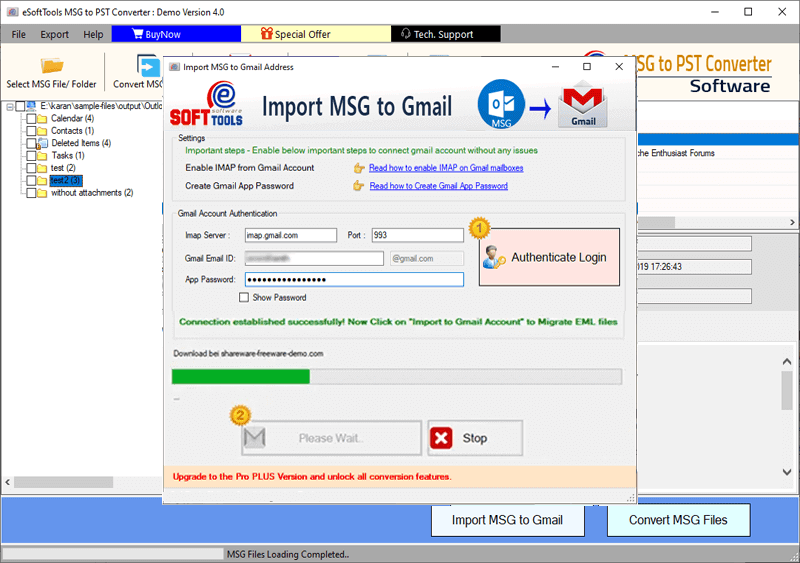The height and width of the screenshot is (563, 800).
Task: Click the green import progress bar
Action: click(241, 377)
